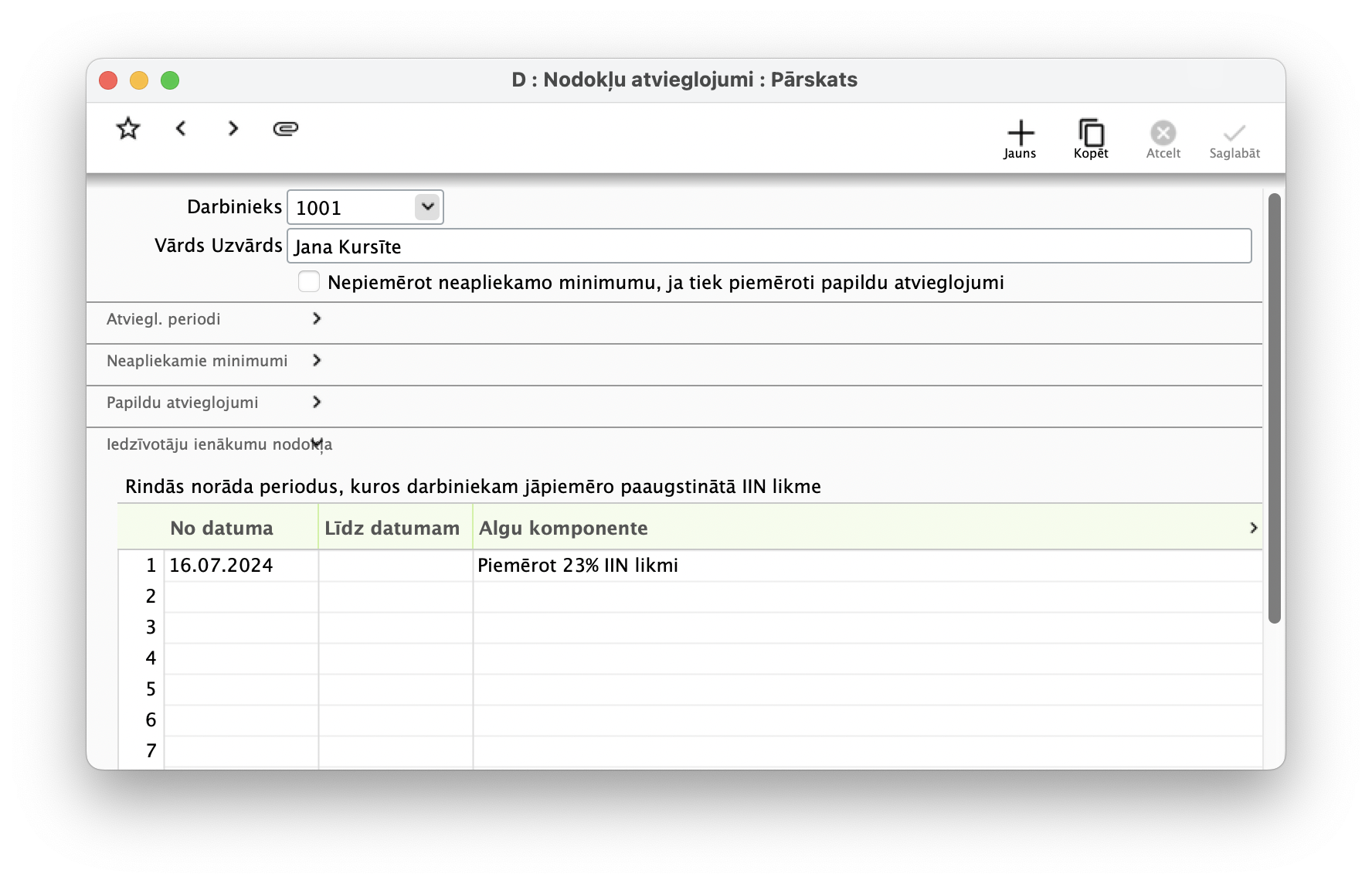This screenshot has height=884, width=1372.
Task: Expand the Atviegl. periodi section
Action: (x=317, y=318)
